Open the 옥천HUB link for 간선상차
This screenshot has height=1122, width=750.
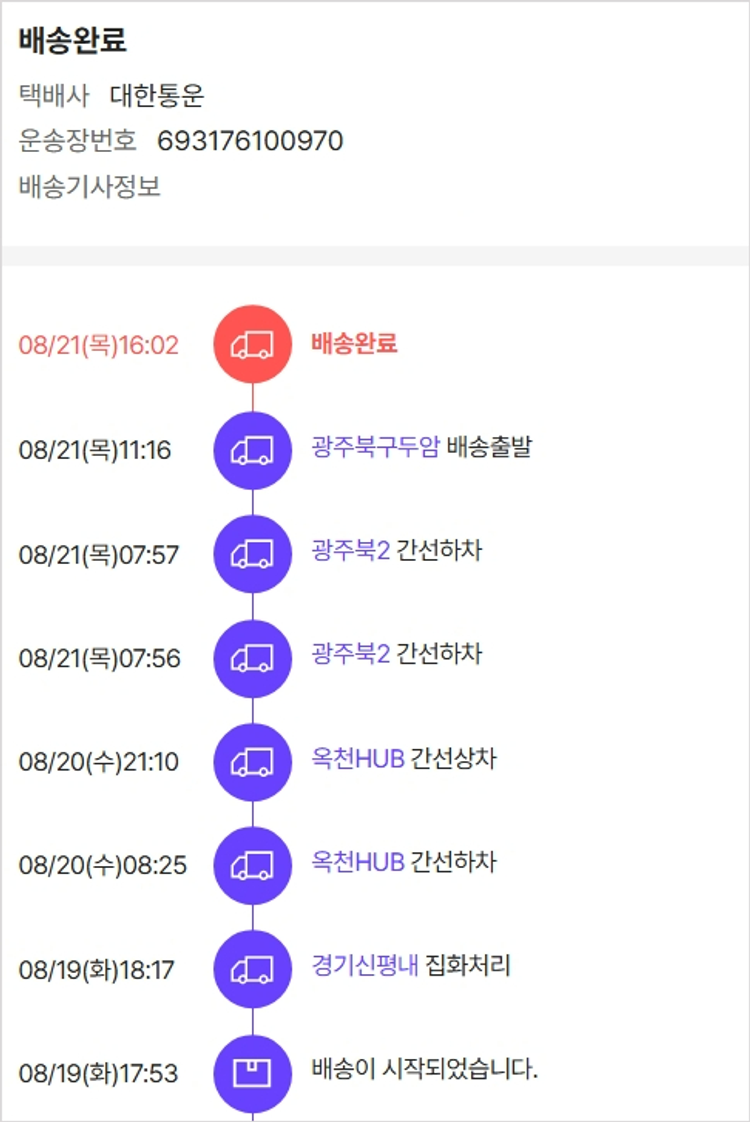point(358,759)
